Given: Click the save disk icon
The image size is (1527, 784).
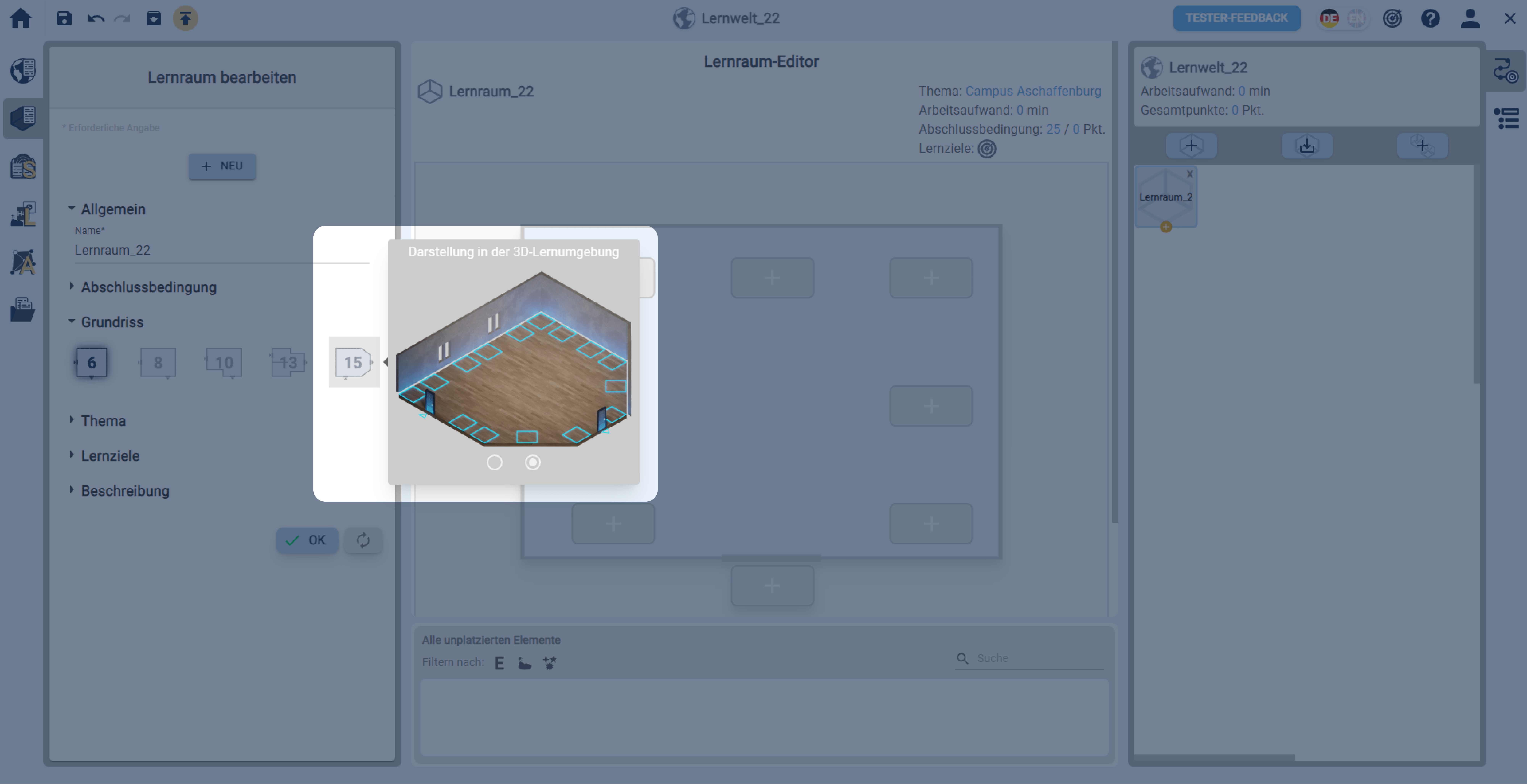Looking at the screenshot, I should coord(64,18).
